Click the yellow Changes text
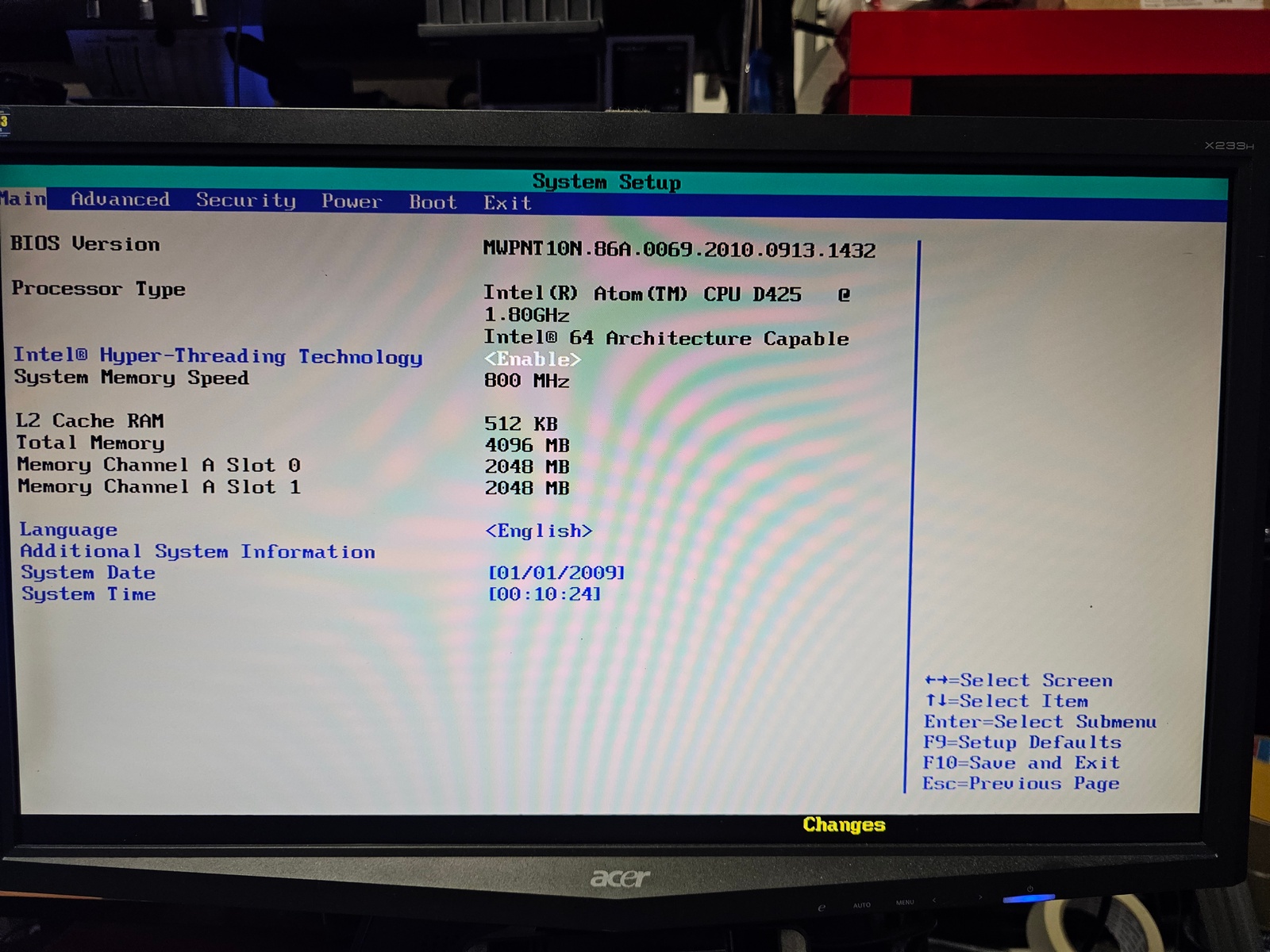 pyautogui.click(x=844, y=825)
